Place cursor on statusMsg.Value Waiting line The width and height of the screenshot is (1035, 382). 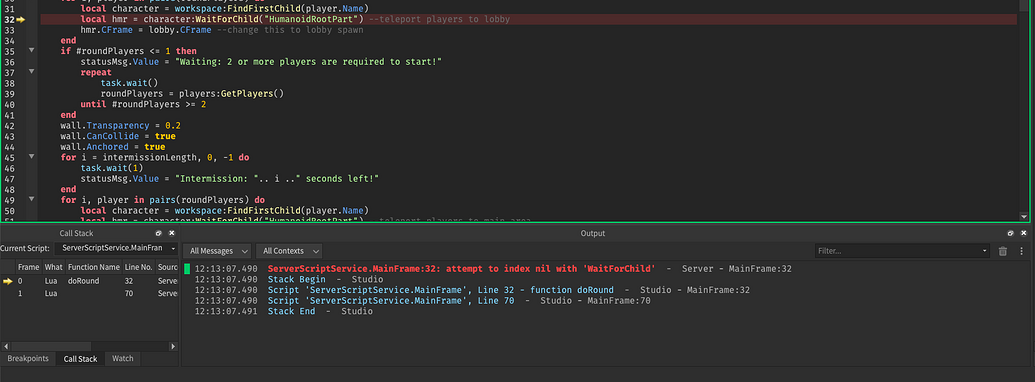click(x=261, y=61)
